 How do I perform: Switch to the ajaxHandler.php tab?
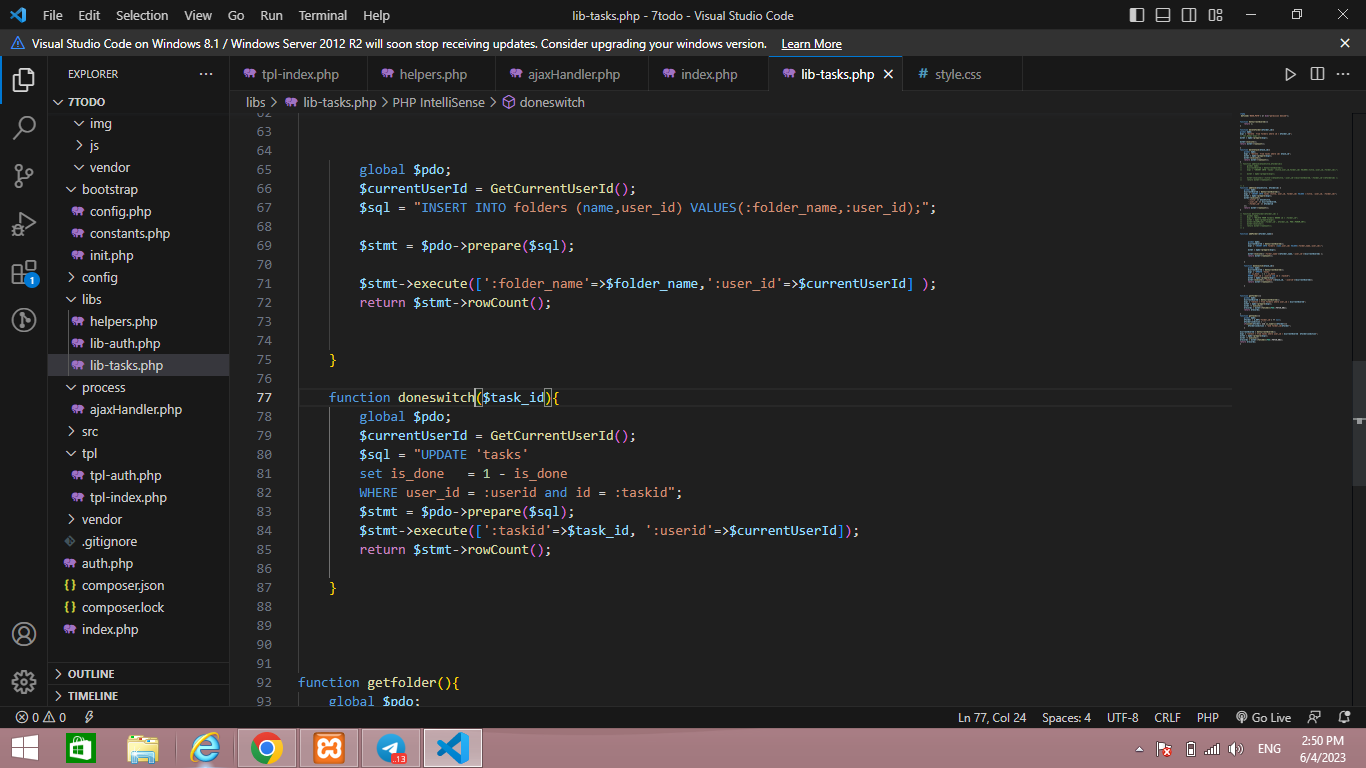[x=573, y=74]
